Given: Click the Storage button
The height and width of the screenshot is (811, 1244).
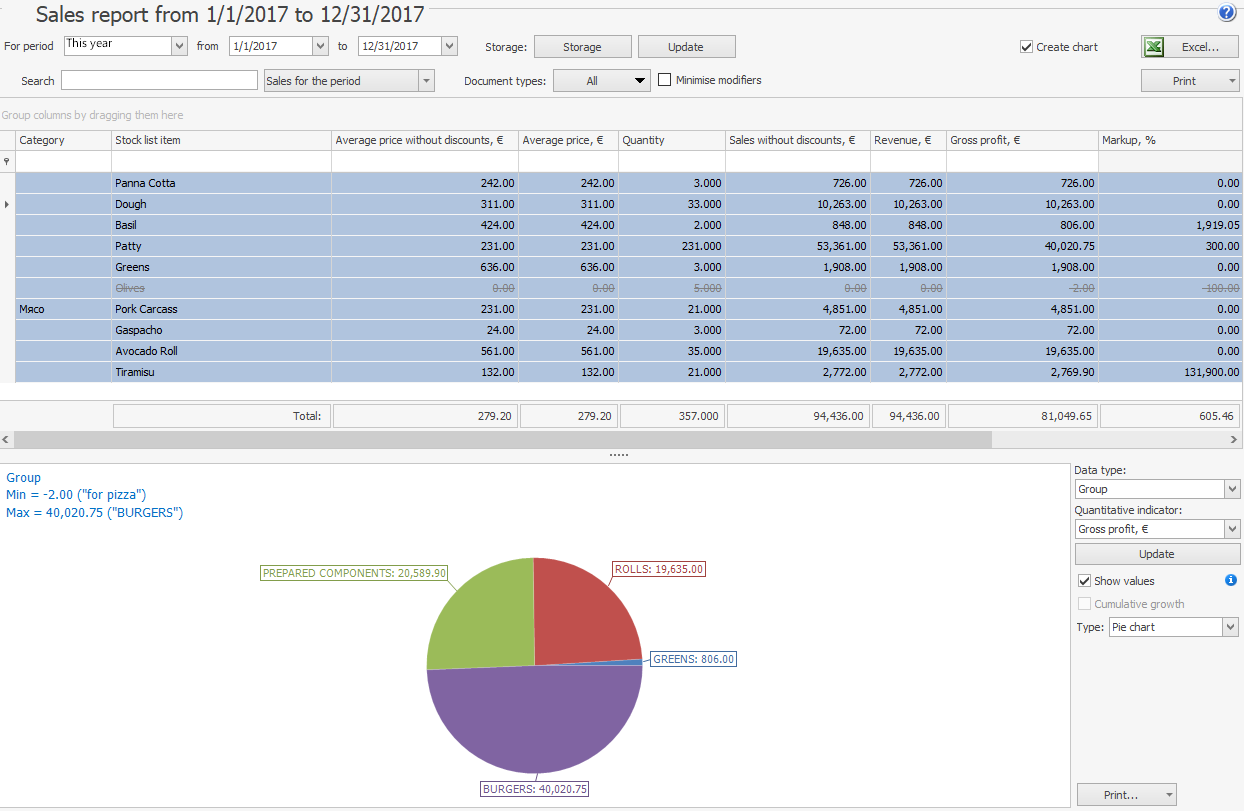Looking at the screenshot, I should pos(582,47).
